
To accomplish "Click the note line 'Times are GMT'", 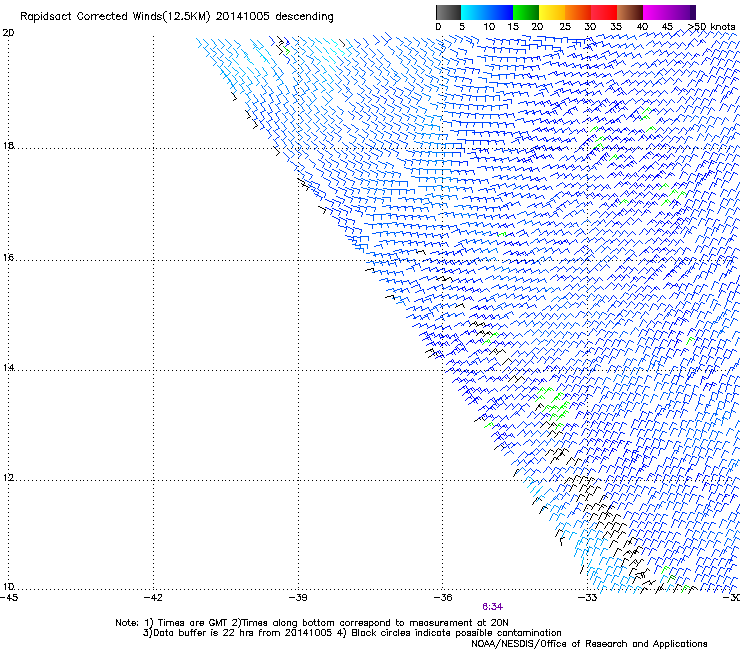I will (x=193, y=623).
